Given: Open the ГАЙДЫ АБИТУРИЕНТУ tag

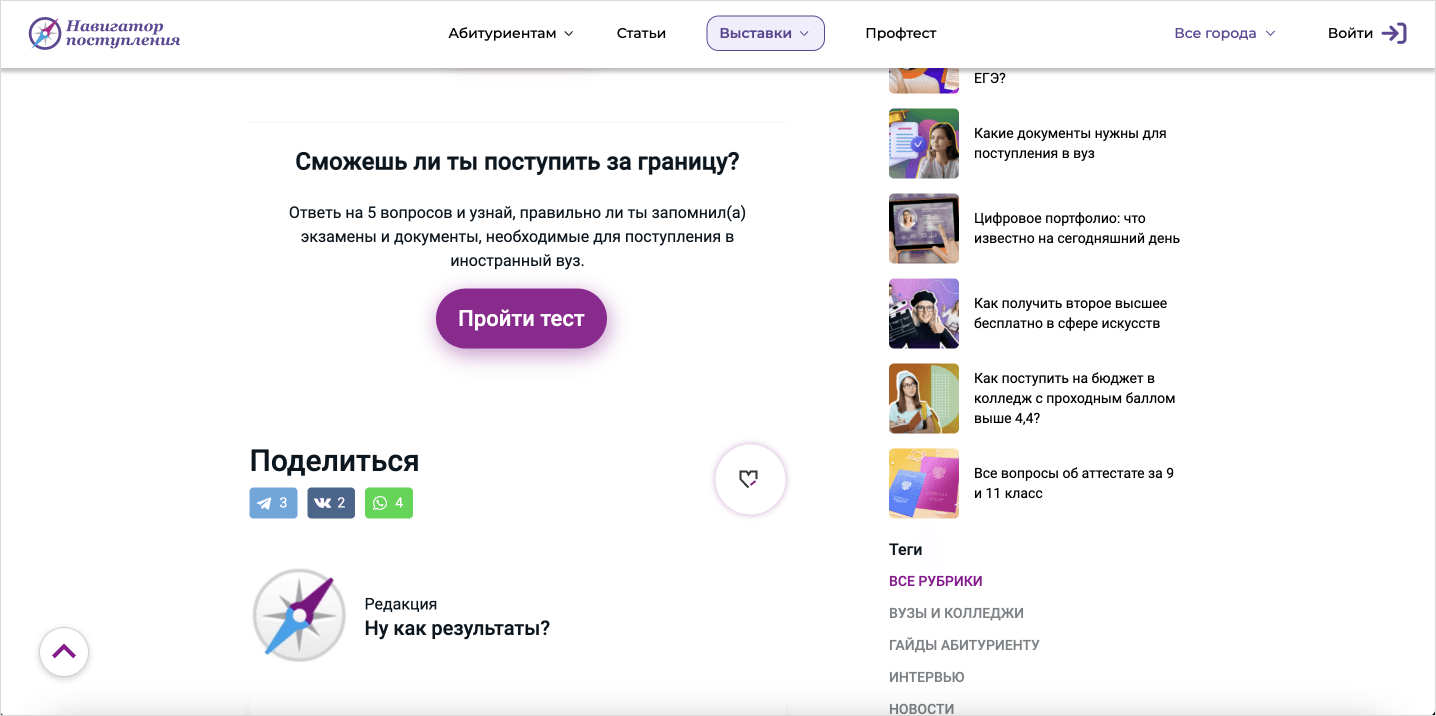Looking at the screenshot, I should (964, 645).
